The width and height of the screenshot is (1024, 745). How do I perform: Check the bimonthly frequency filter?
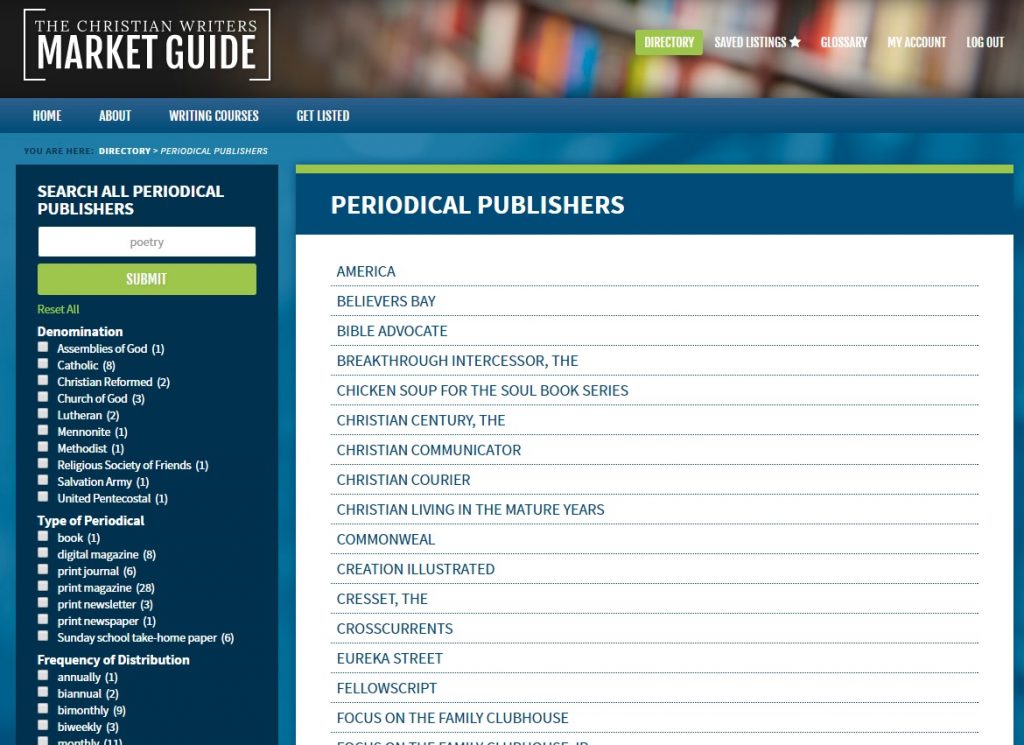pyautogui.click(x=43, y=708)
